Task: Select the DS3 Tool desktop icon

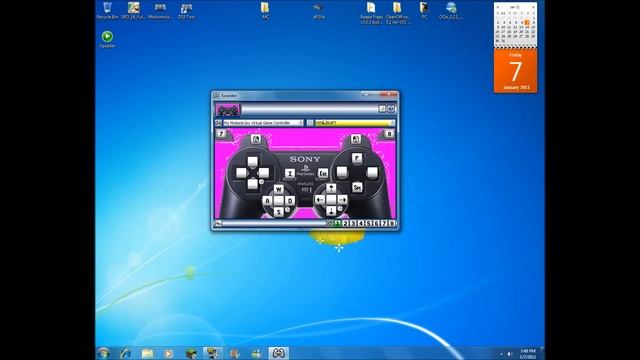Action: pos(187,11)
